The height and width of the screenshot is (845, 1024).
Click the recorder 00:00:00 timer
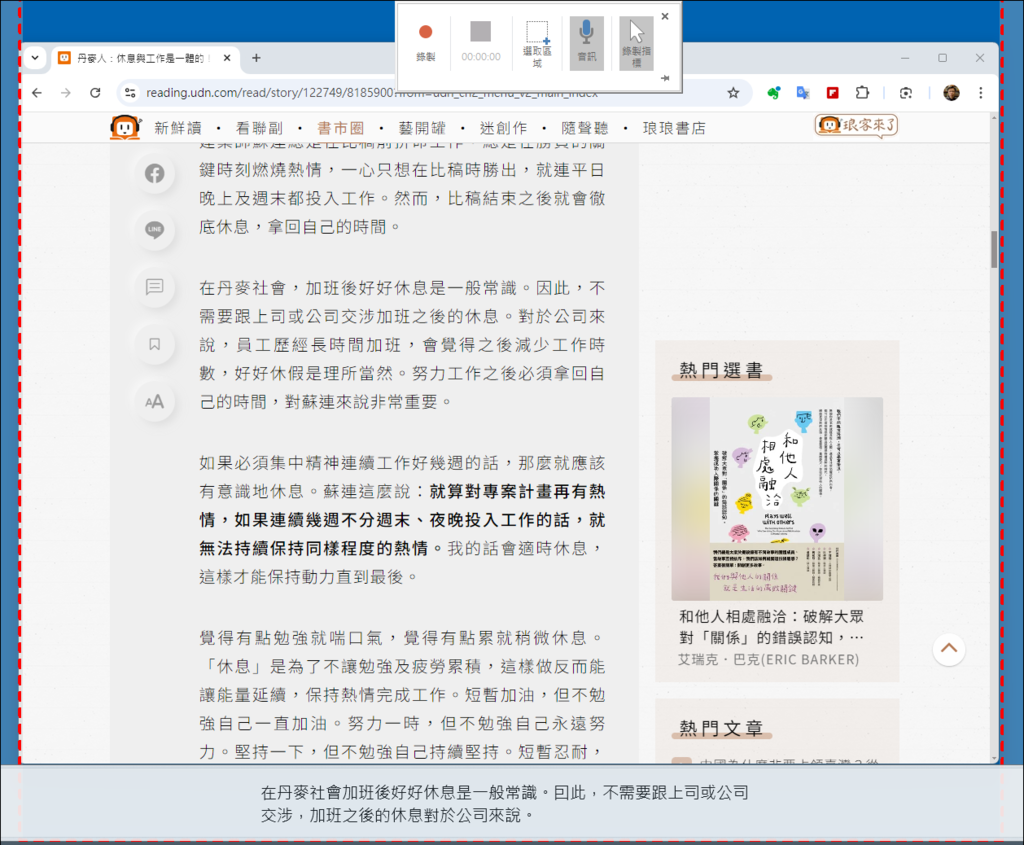481,57
